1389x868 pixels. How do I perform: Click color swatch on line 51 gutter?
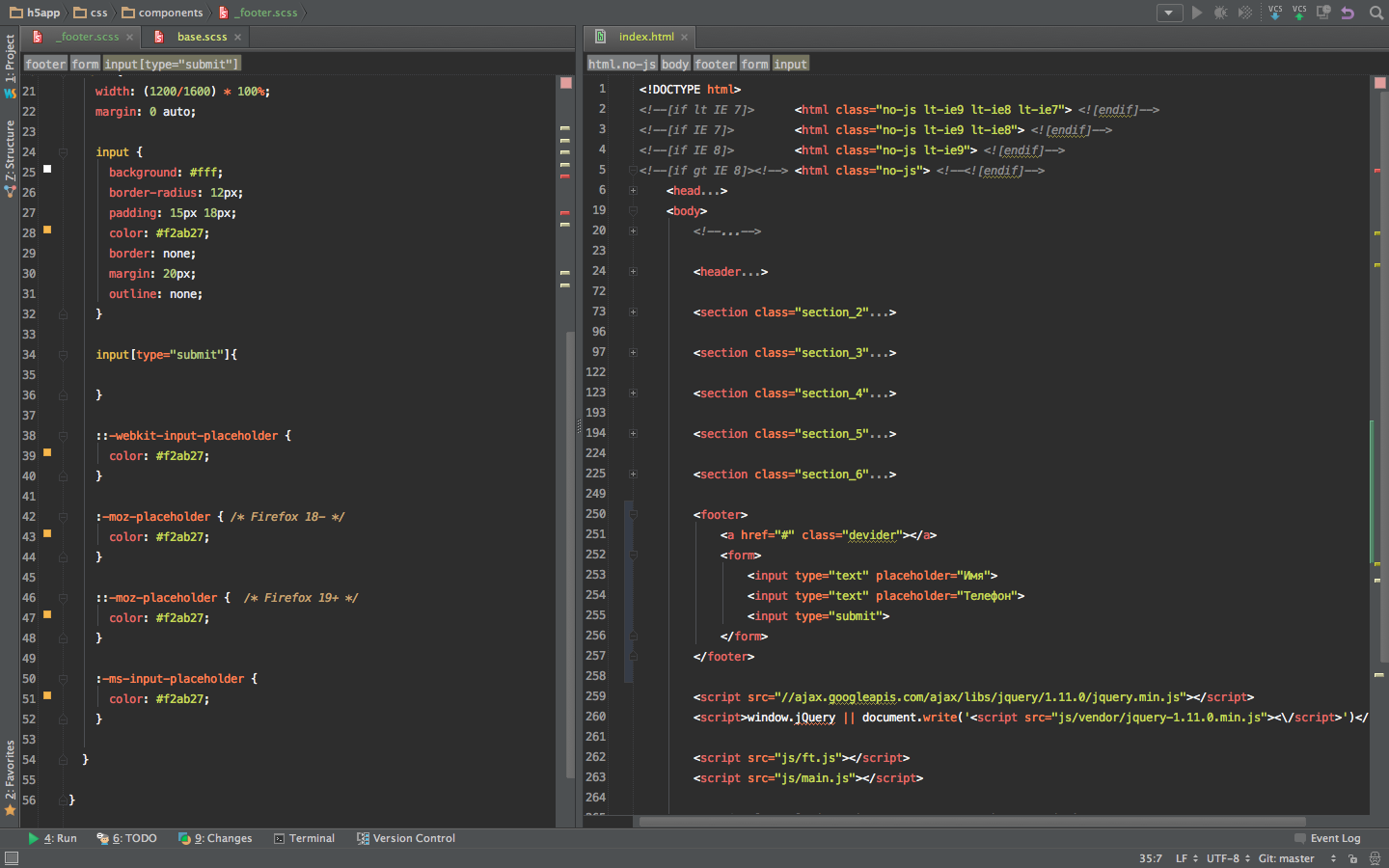click(x=47, y=695)
